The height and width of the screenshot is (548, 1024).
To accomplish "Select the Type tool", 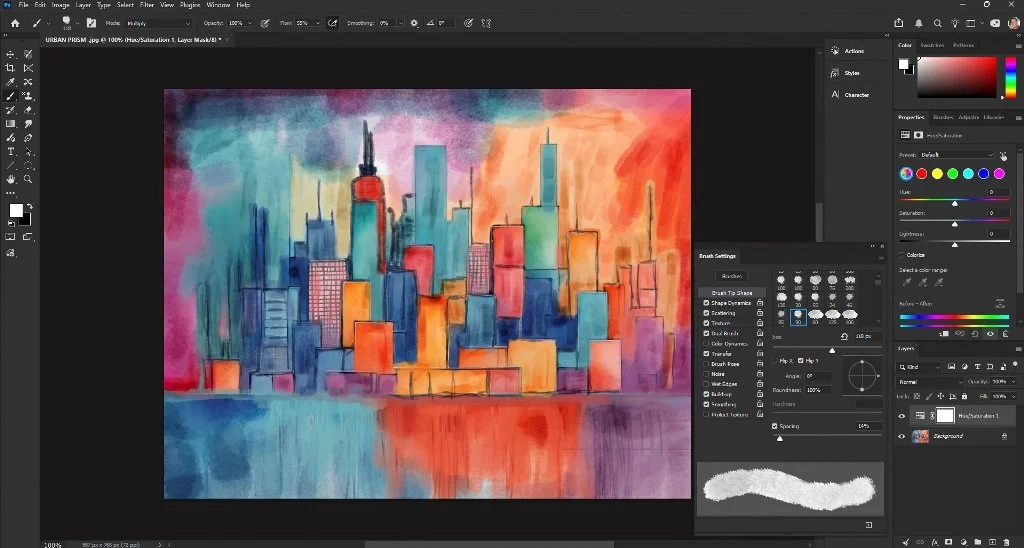I will tap(10, 152).
